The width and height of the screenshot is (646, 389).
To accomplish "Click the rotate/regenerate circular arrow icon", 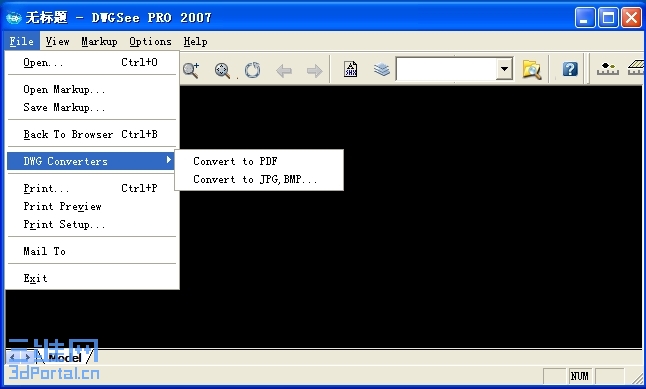I will pos(253,70).
